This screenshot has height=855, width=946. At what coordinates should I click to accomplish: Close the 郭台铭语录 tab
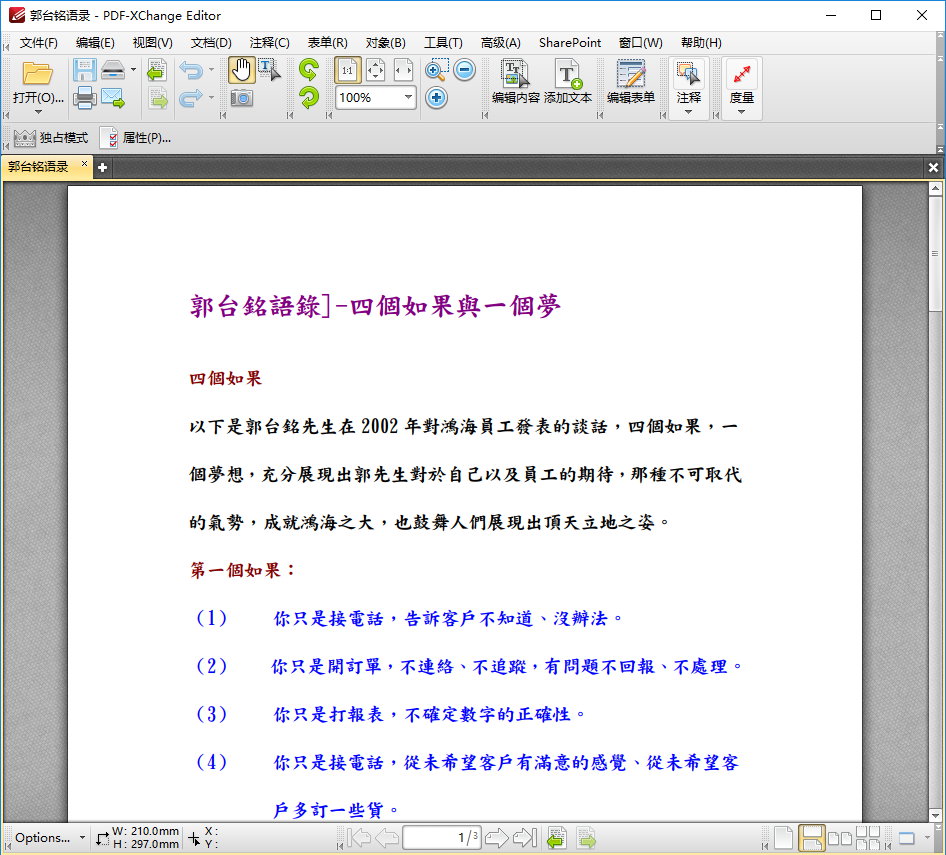(84, 164)
